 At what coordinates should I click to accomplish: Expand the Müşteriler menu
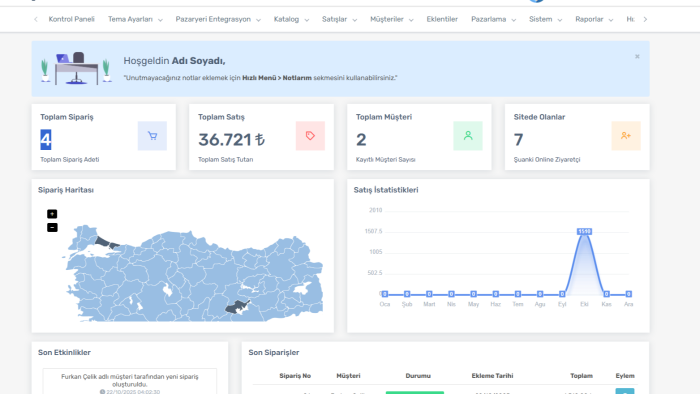click(392, 19)
